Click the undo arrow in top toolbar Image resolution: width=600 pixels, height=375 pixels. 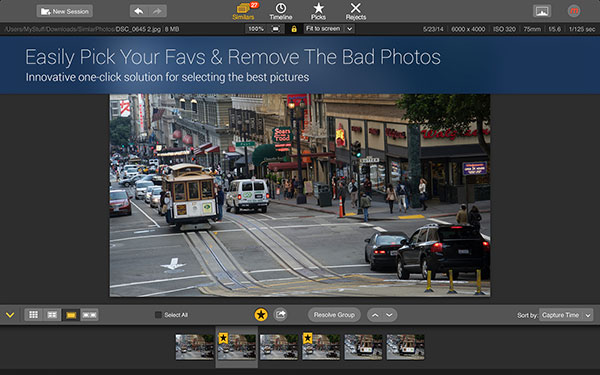(x=139, y=11)
